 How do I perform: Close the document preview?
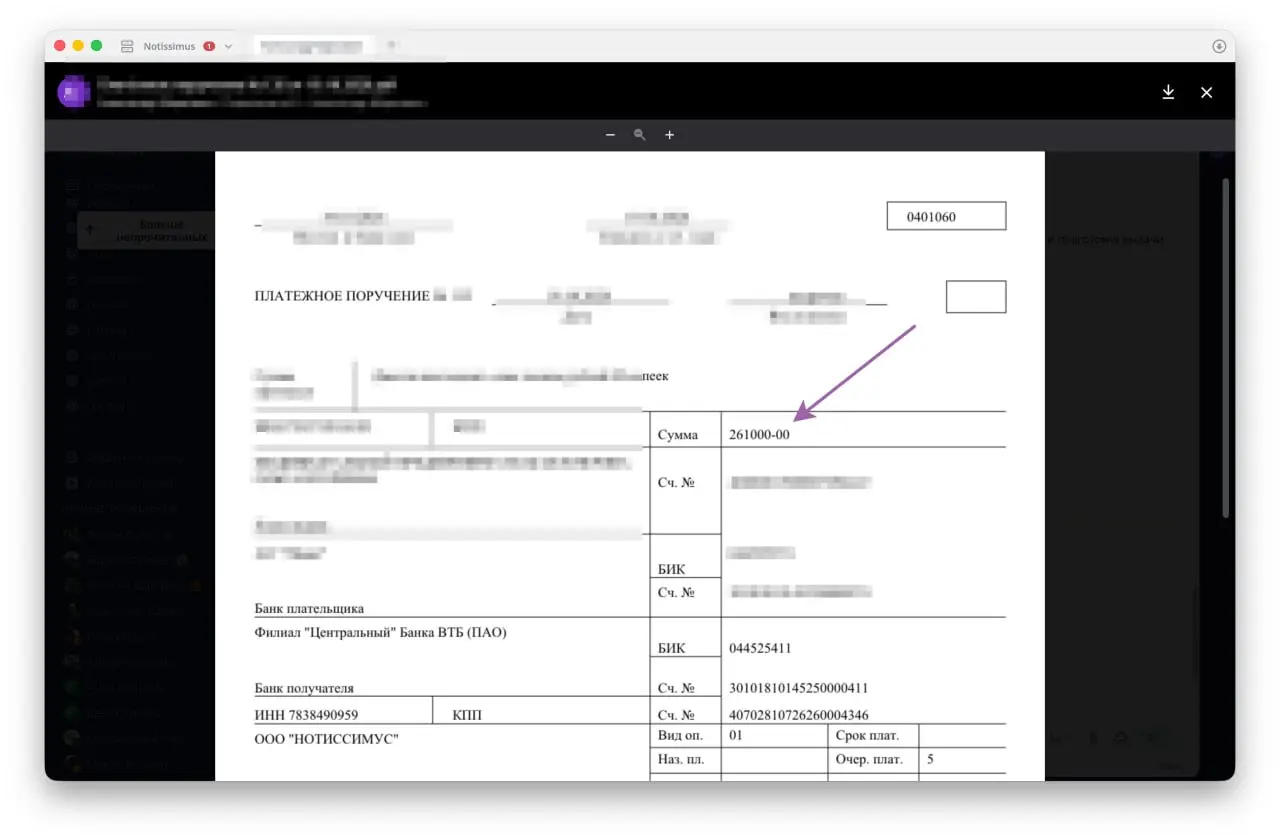point(1207,92)
